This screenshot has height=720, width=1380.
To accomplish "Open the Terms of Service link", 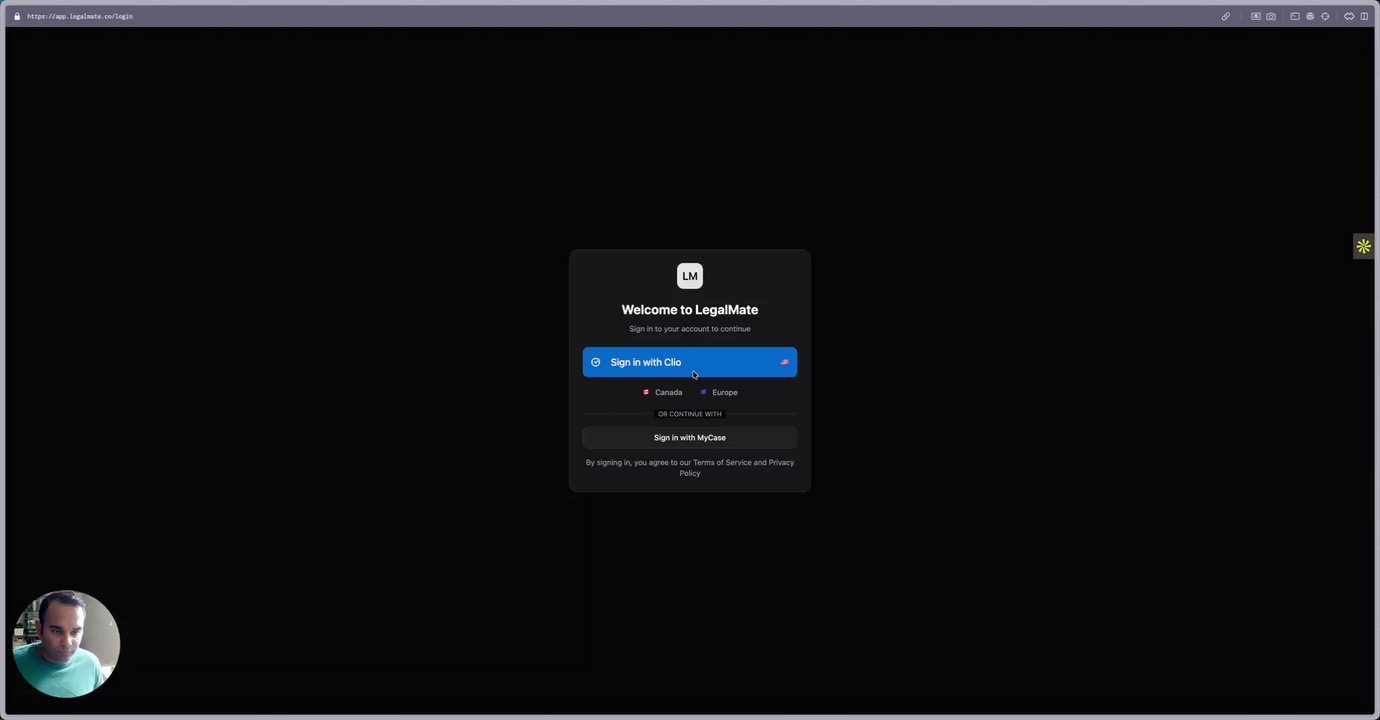I will point(722,462).
